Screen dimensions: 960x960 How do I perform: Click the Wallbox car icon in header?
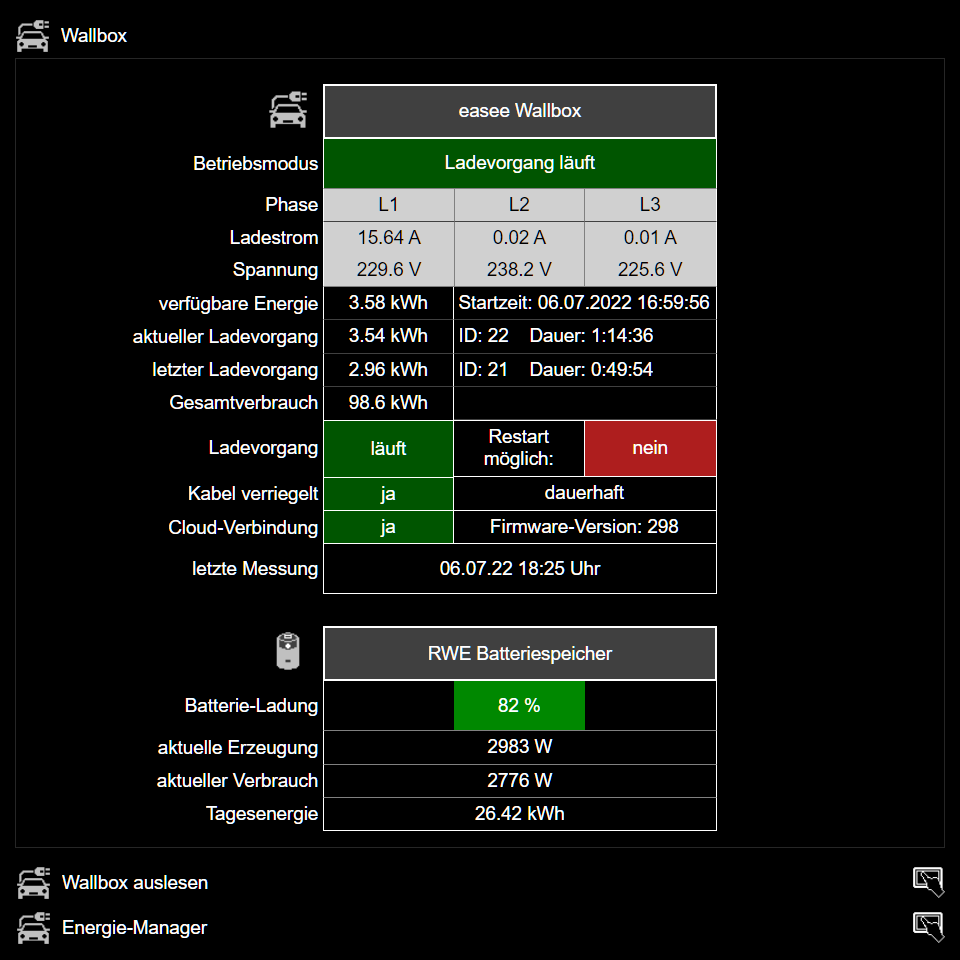point(32,36)
